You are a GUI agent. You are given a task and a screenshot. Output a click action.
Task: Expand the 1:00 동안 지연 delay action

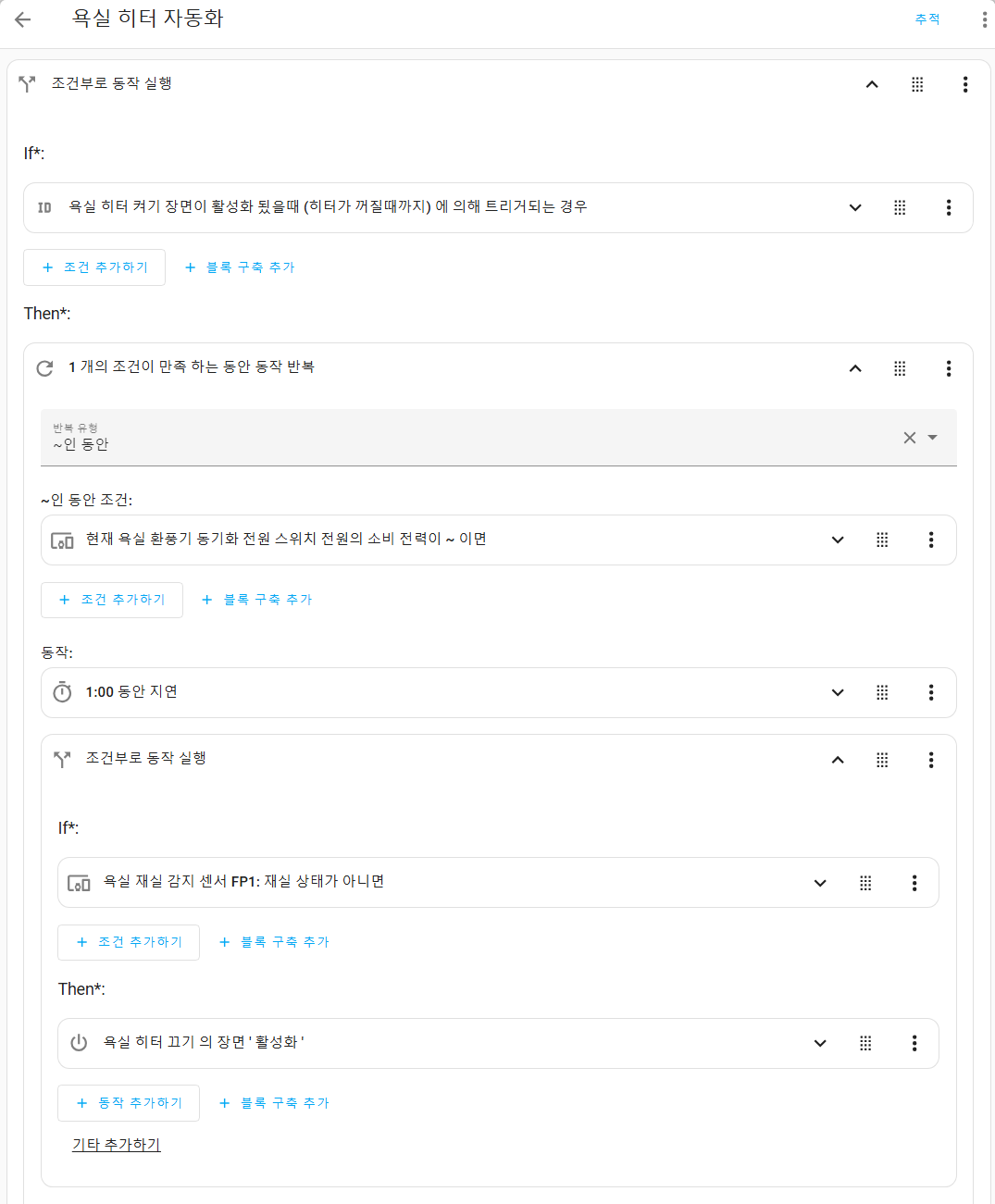(838, 692)
